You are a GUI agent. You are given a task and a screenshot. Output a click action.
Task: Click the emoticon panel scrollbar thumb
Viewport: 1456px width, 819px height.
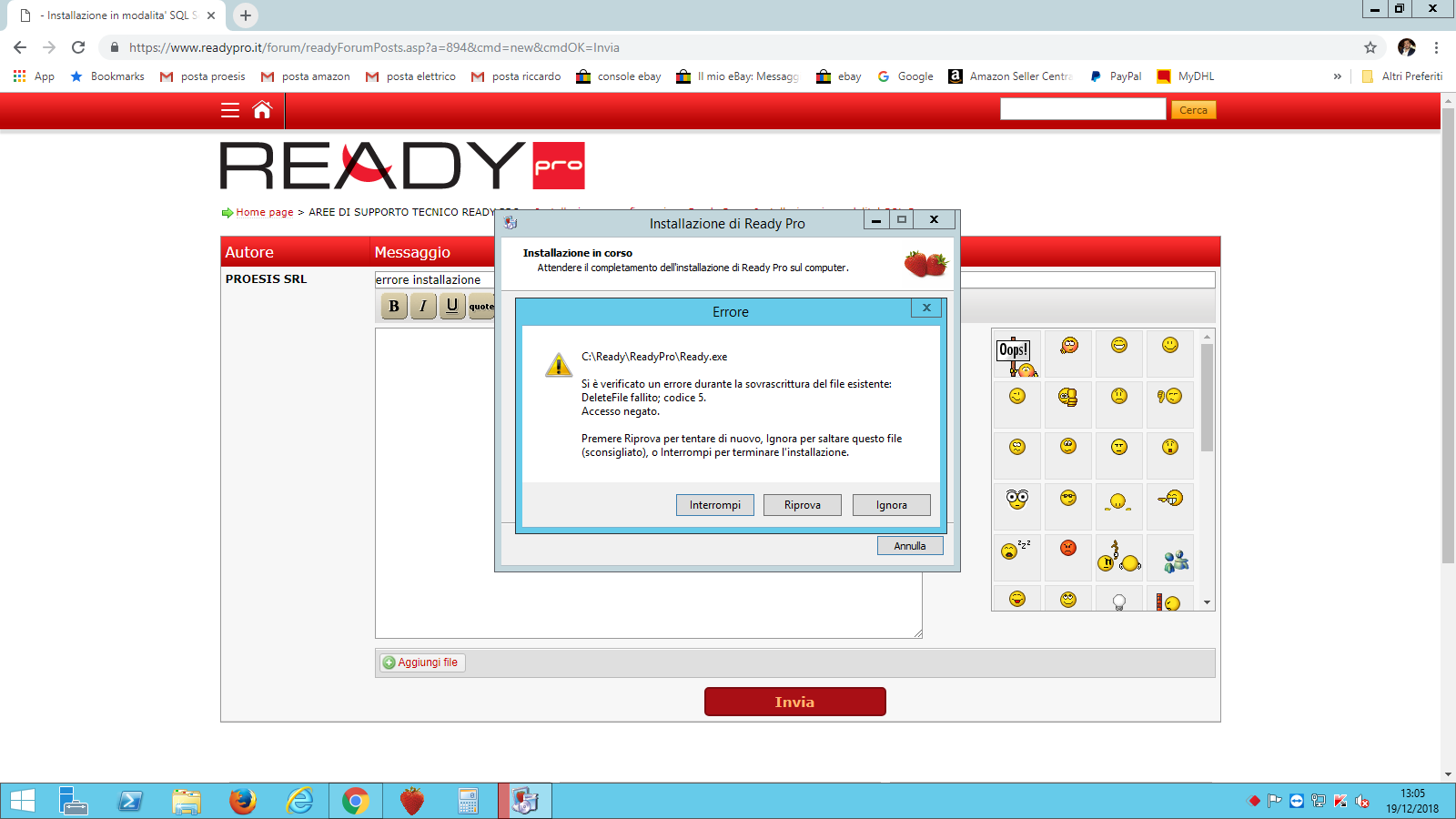(x=1207, y=398)
